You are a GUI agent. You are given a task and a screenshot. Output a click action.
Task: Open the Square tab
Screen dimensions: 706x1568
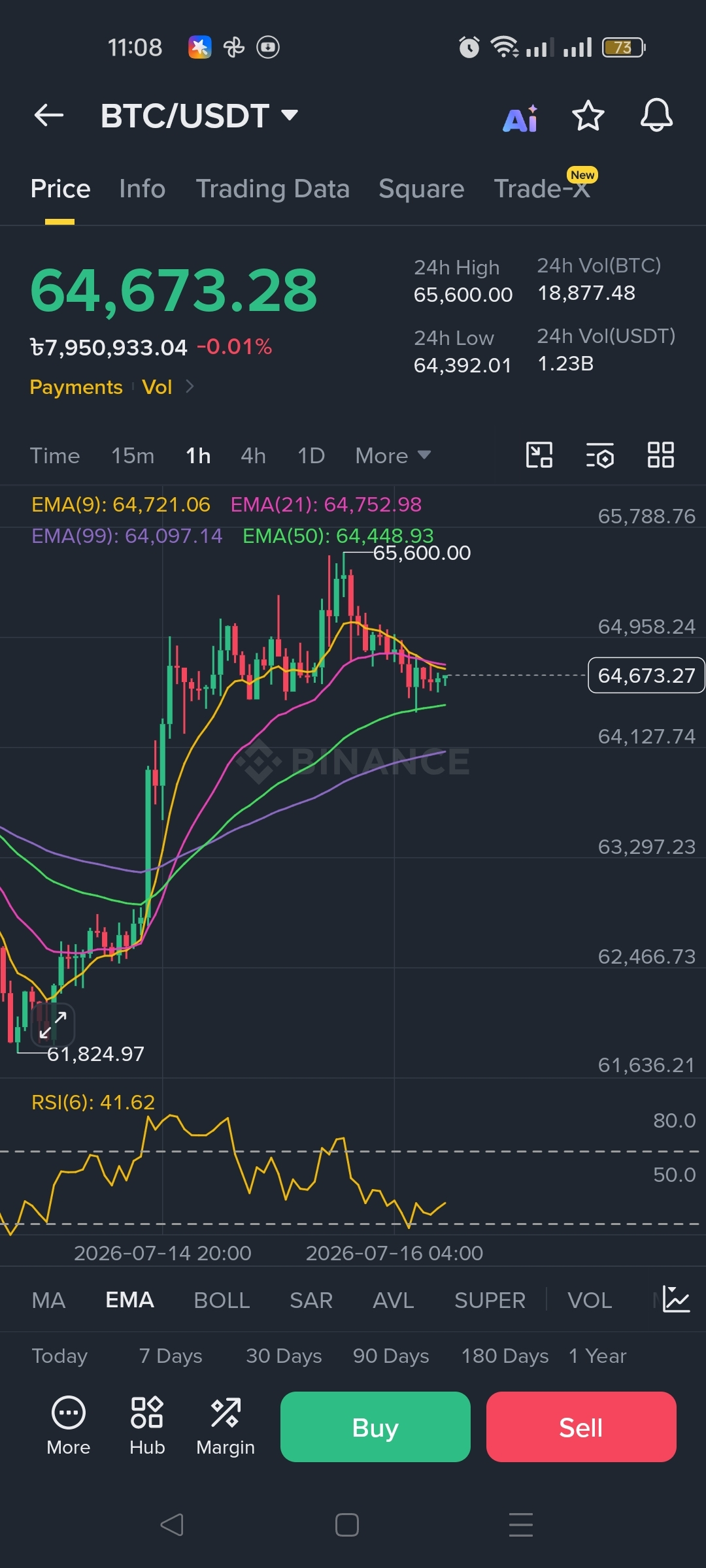coord(421,189)
